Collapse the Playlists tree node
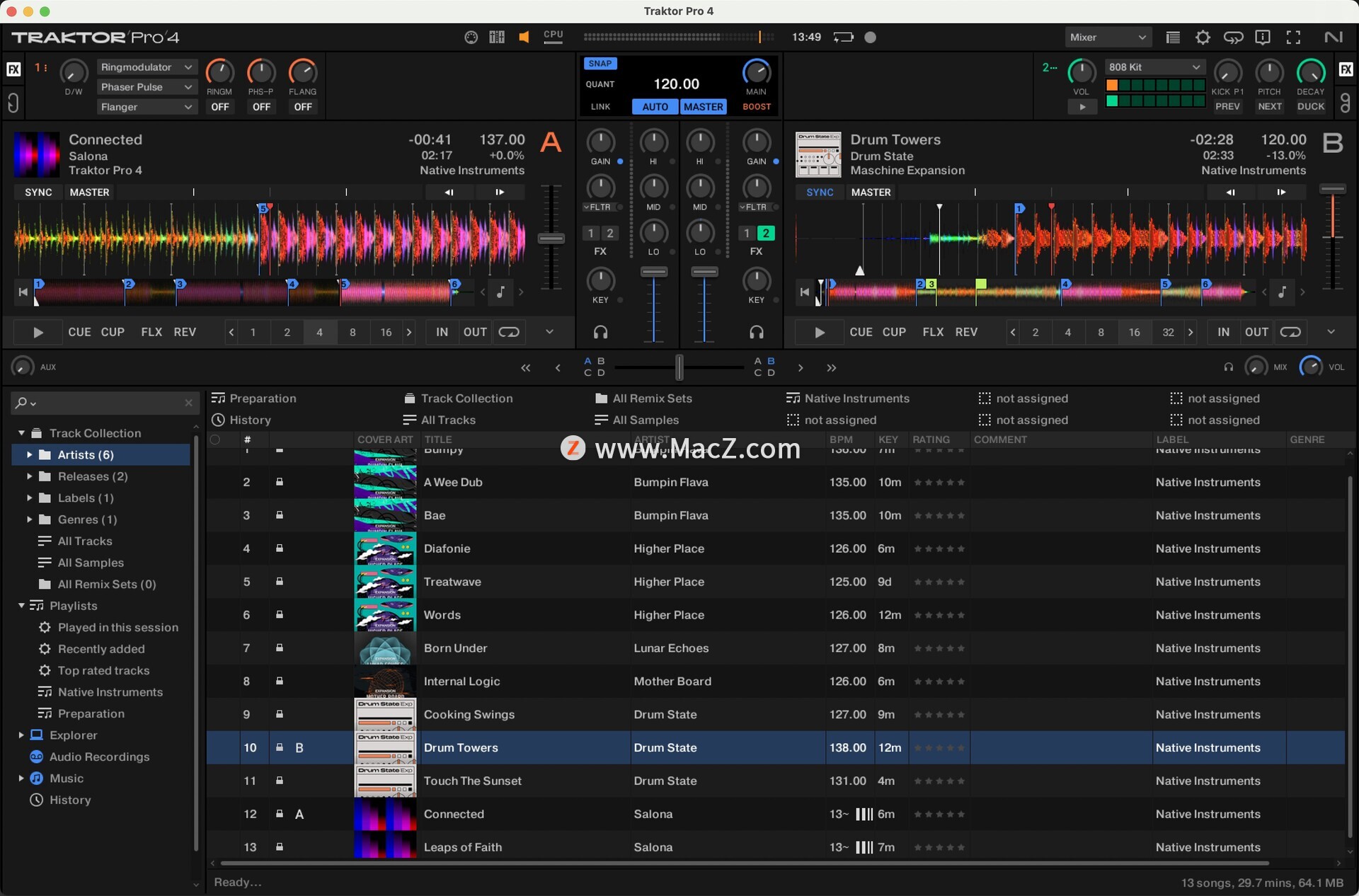The image size is (1359, 896). pos(21,606)
